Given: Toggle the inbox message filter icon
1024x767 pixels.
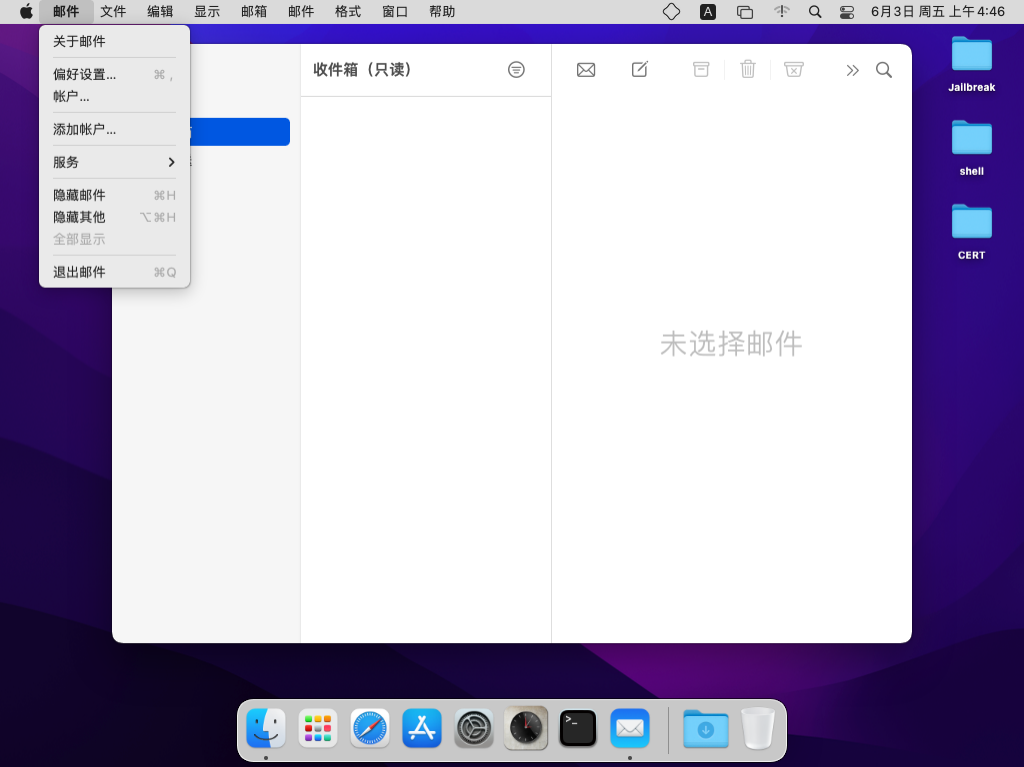Looking at the screenshot, I should [516, 69].
